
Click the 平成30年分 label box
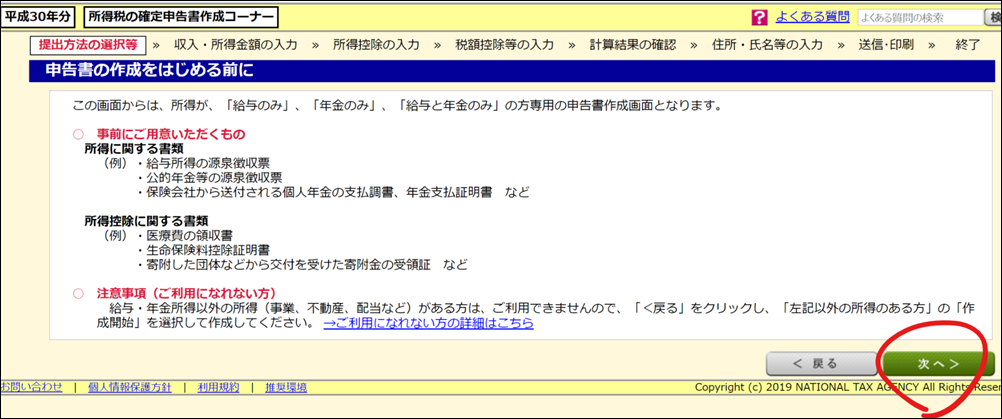pos(37,17)
